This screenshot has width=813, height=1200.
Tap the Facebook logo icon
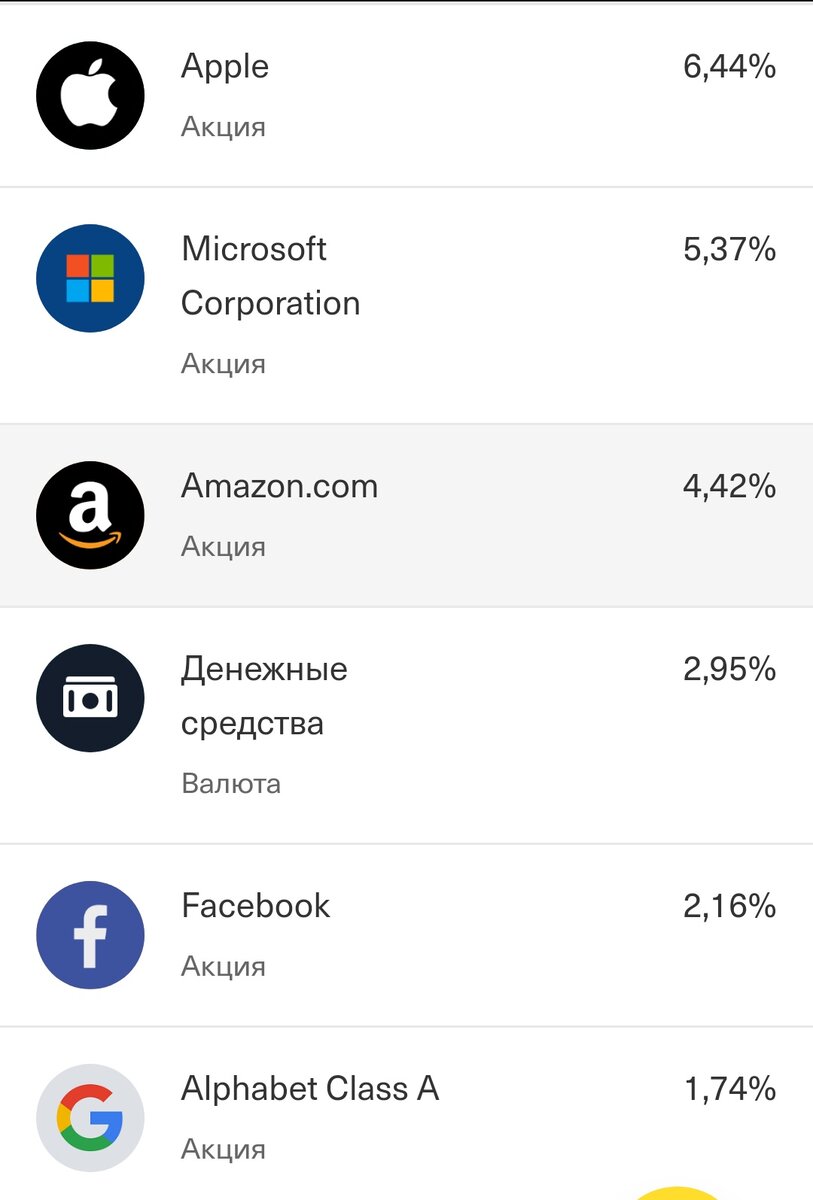click(x=90, y=935)
